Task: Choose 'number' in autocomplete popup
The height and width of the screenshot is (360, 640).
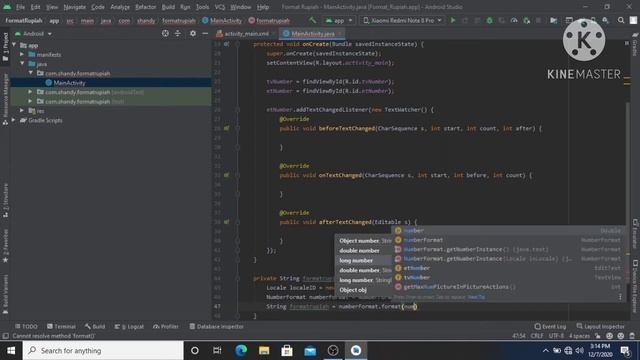Action: 508,230
